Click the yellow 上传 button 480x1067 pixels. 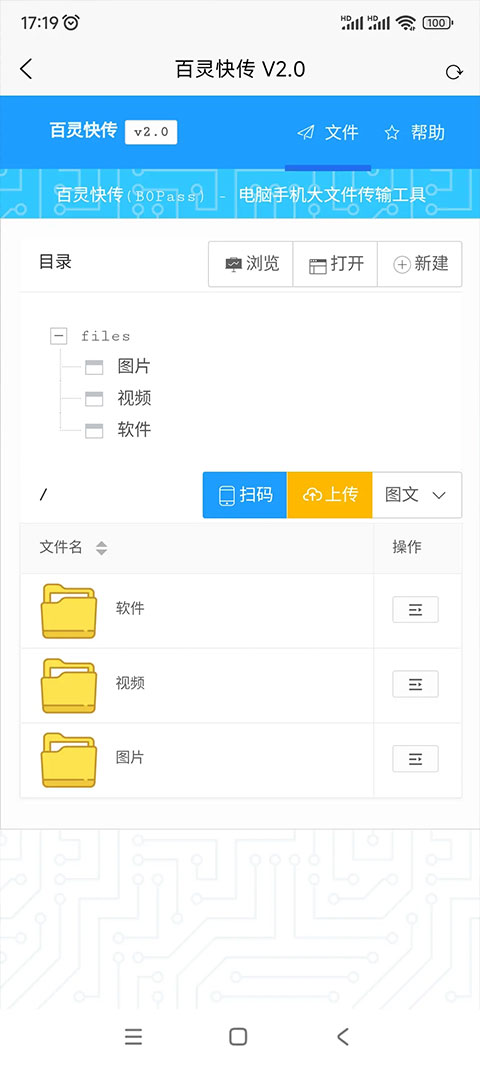pos(330,495)
